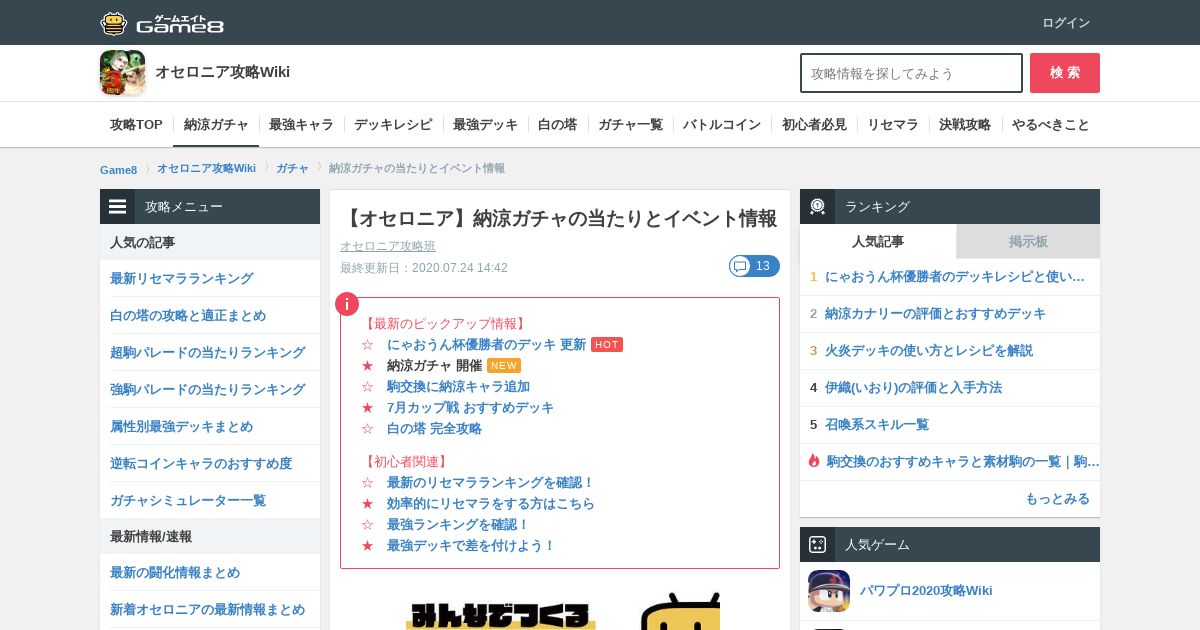Open 7月カップ戦 おすすめデッキ link
Image resolution: width=1200 pixels, height=630 pixels.
tap(470, 407)
